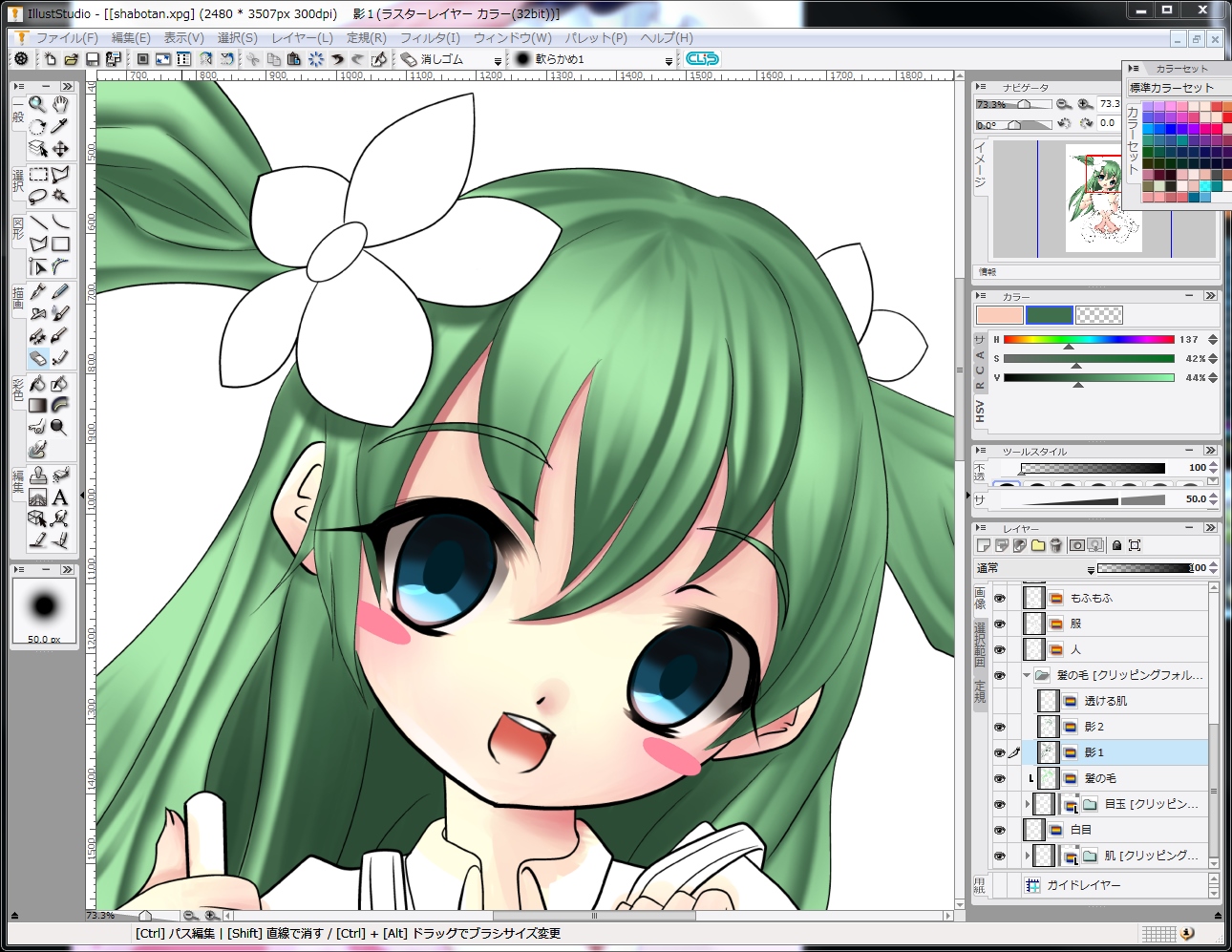Select the Fill bucket tool

(x=37, y=384)
